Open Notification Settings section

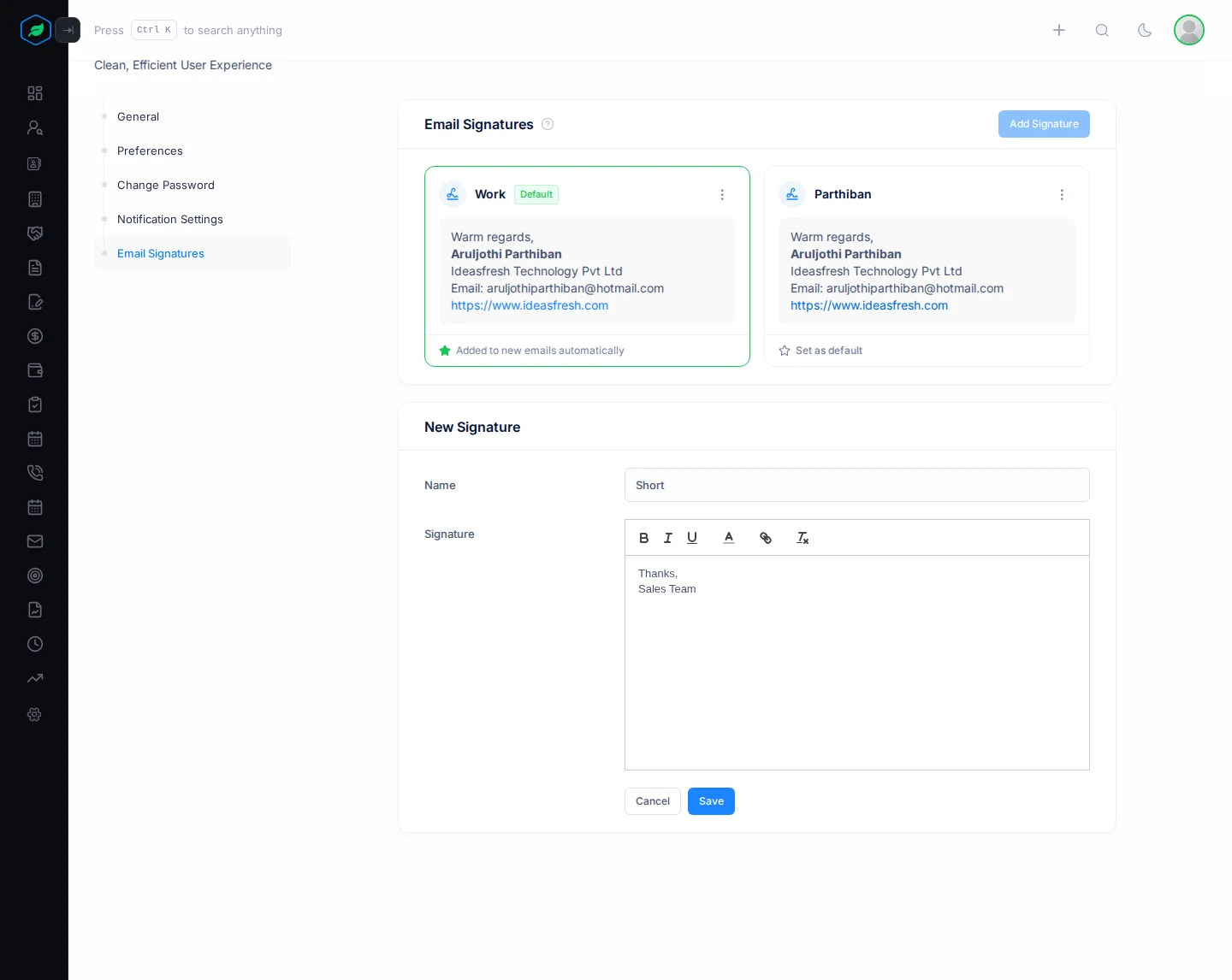170,220
